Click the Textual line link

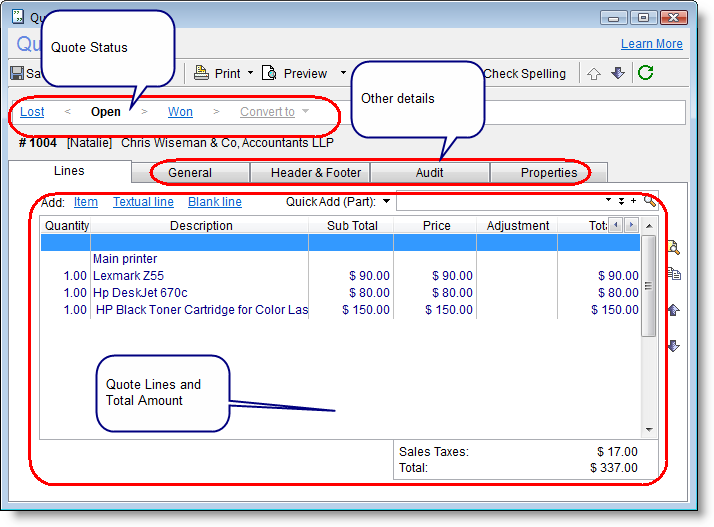pos(143,202)
